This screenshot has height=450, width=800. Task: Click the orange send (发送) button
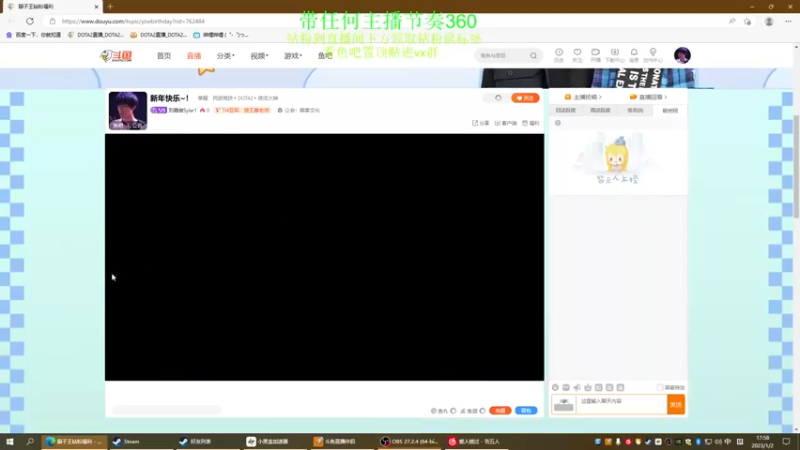point(676,405)
